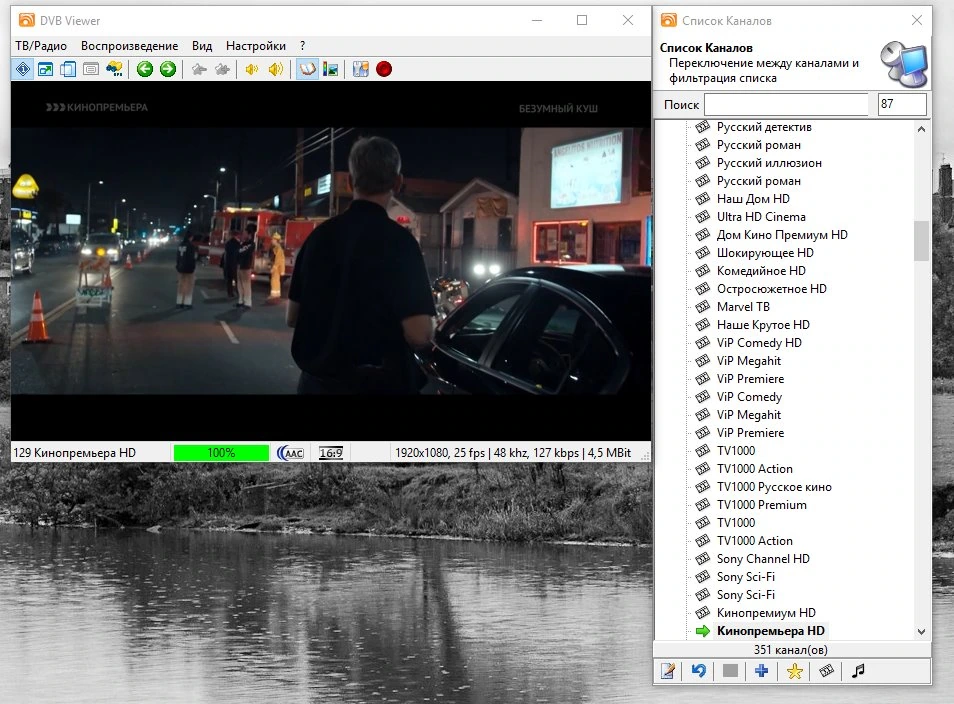Open the Настройки menu
This screenshot has width=954, height=704.
coord(256,46)
